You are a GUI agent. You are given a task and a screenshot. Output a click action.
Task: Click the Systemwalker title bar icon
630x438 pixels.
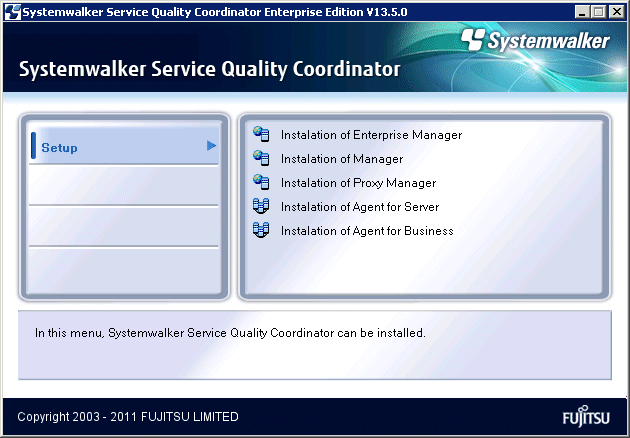coord(12,12)
